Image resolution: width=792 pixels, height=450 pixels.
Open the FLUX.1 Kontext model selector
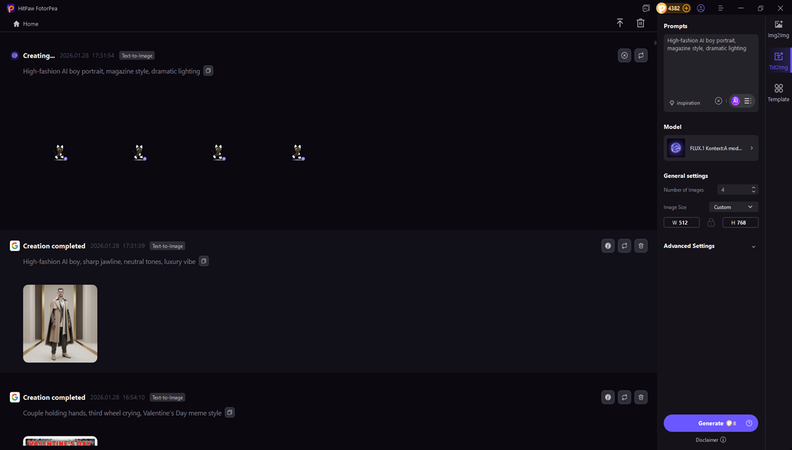pyautogui.click(x=711, y=148)
